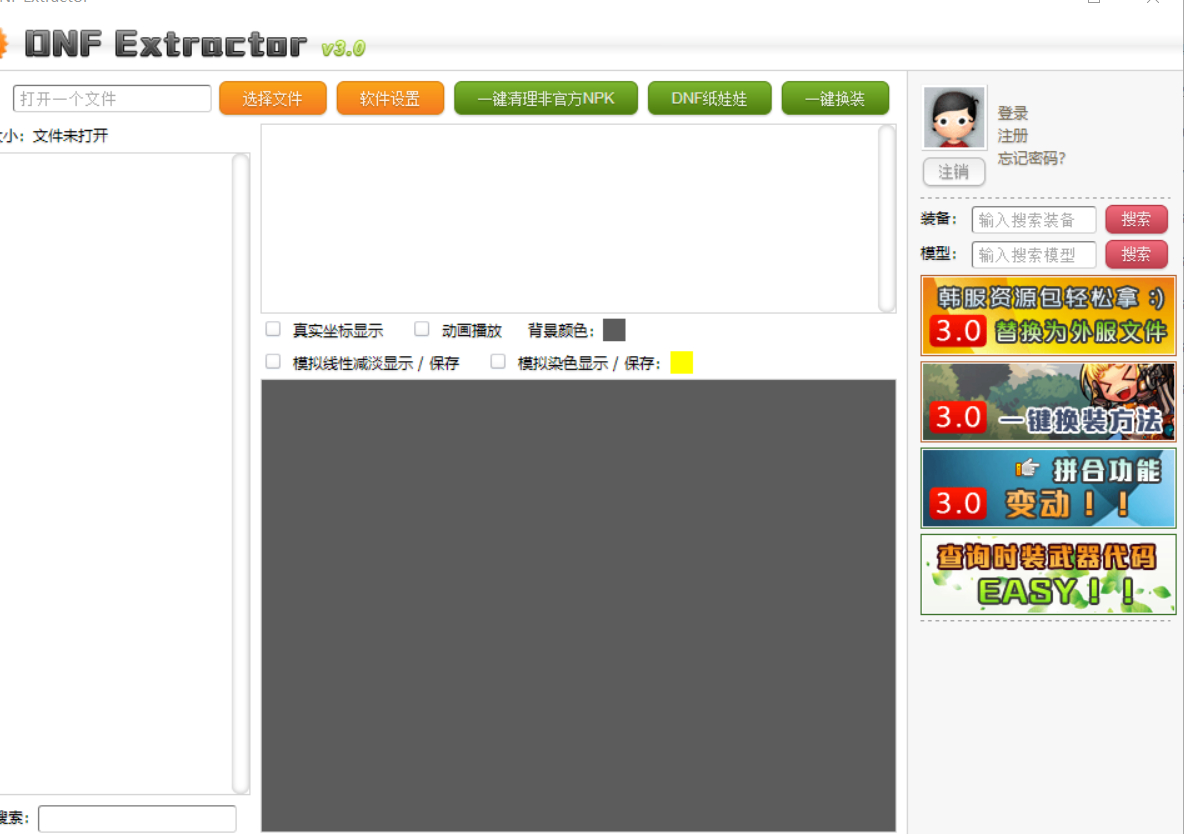Open 软件设置 software settings
This screenshot has width=1184, height=834.
pyautogui.click(x=390, y=98)
